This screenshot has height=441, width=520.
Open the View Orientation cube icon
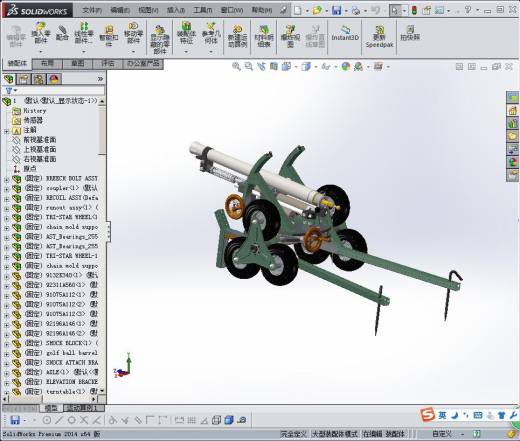tap(286, 67)
